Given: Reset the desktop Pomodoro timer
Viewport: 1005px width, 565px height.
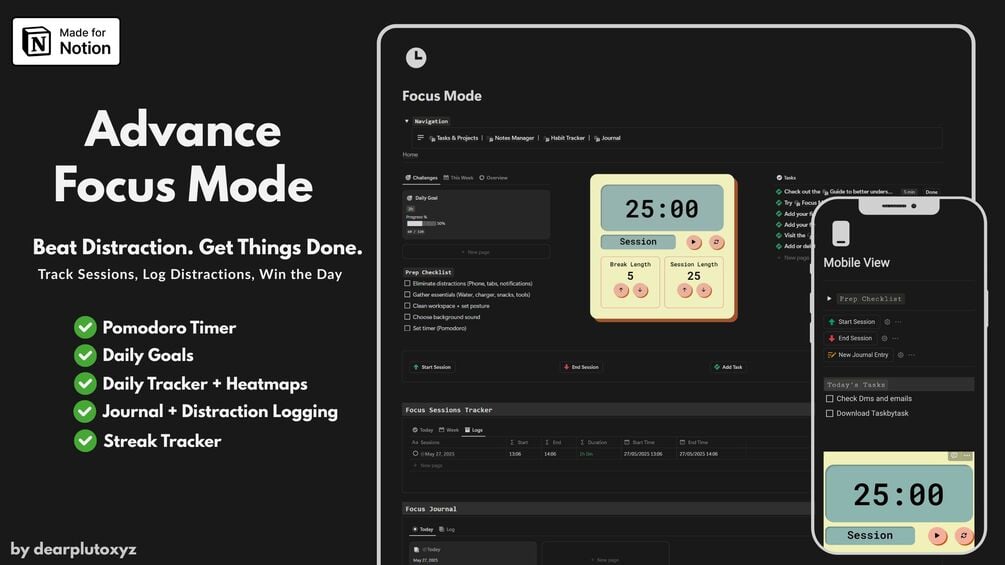Looking at the screenshot, I should 717,242.
